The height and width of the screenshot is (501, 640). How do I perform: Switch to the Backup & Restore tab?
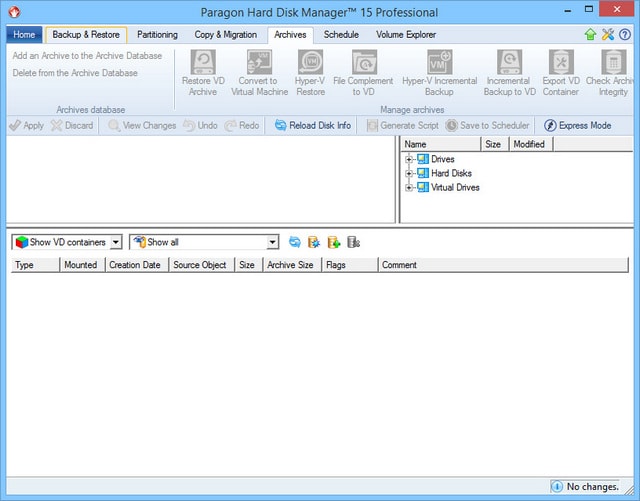86,35
